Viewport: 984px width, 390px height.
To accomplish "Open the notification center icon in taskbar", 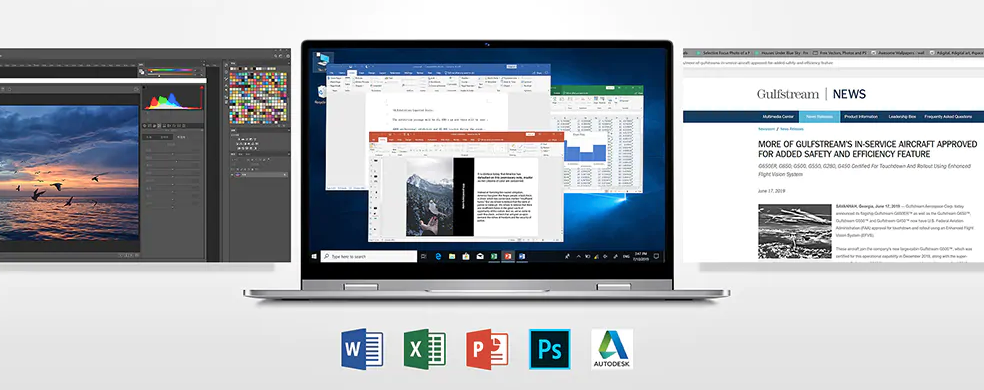I will (x=656, y=256).
